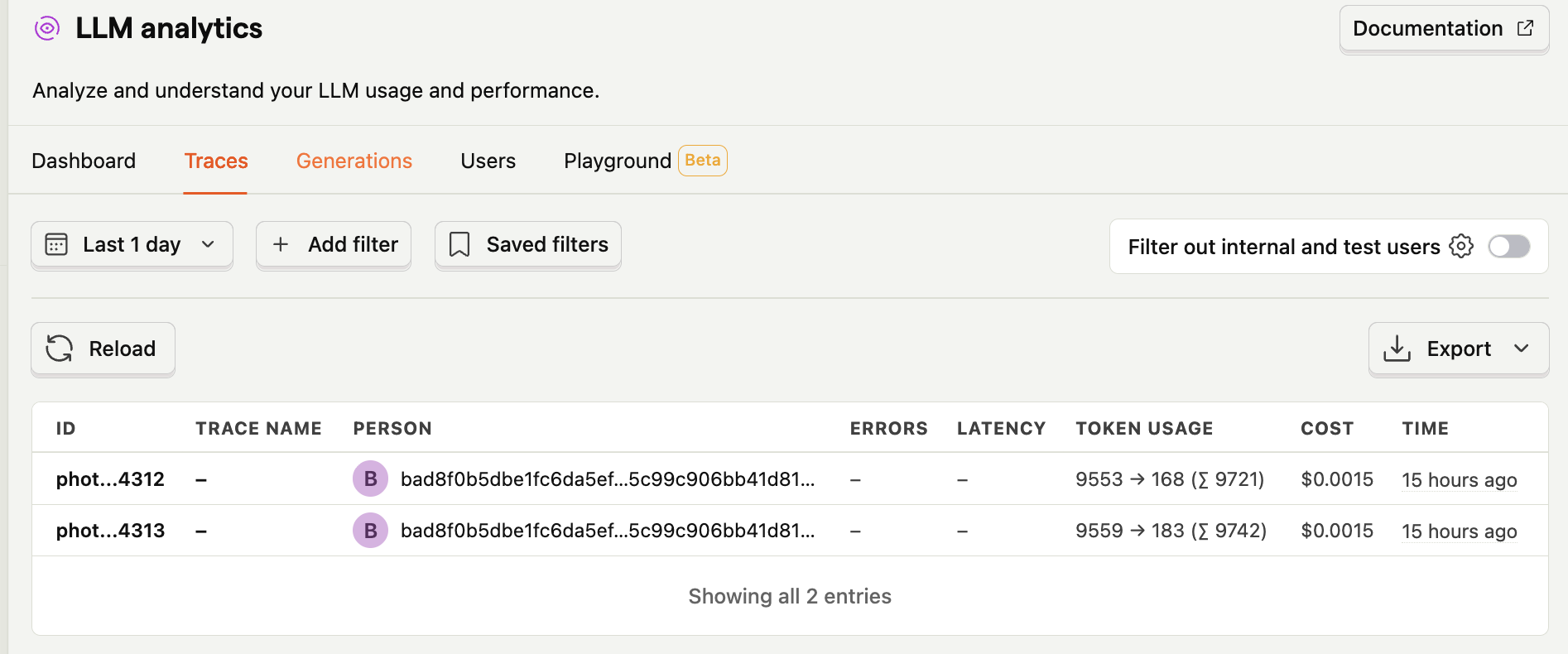
Task: Switch to the Generations tab
Action: point(354,161)
